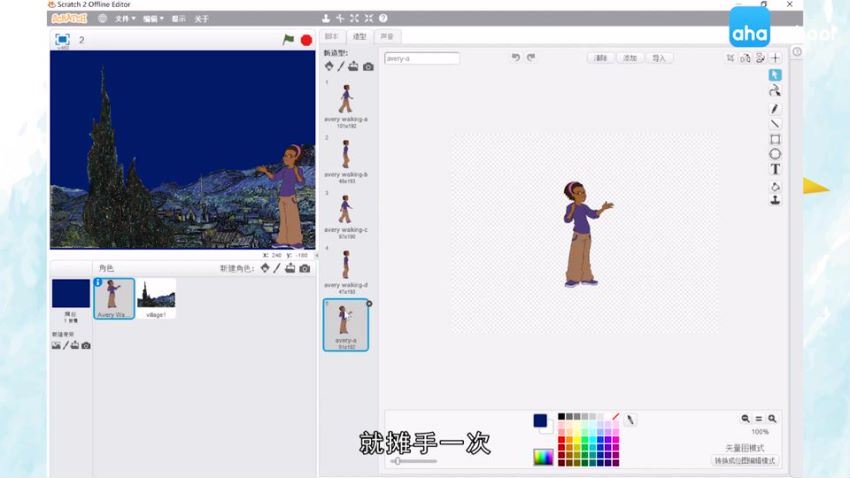Open the rainbow gradient color picker
The width and height of the screenshot is (850, 478).
pyautogui.click(x=543, y=457)
